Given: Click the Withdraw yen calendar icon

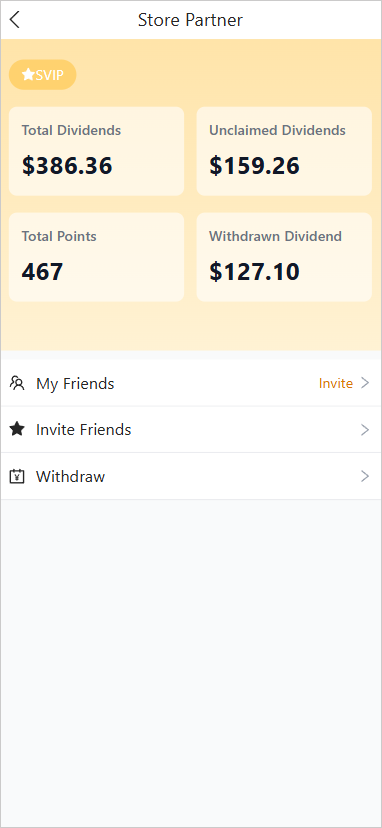Looking at the screenshot, I should (17, 476).
